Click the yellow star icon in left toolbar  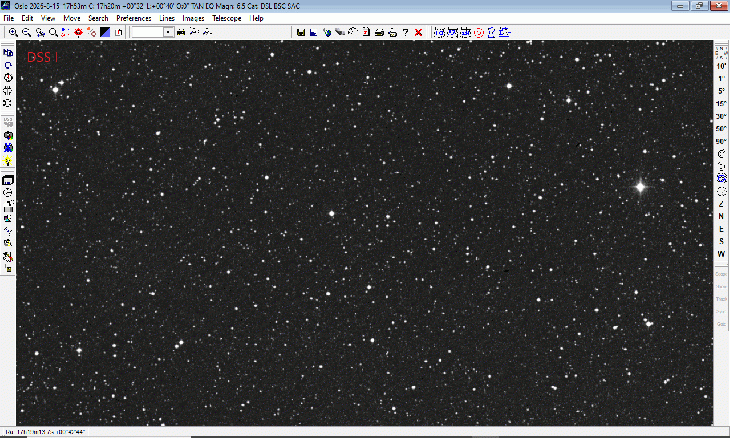point(8,161)
